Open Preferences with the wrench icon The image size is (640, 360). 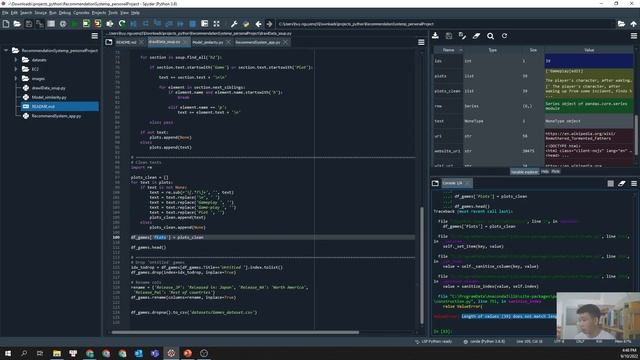(x=234, y=24)
